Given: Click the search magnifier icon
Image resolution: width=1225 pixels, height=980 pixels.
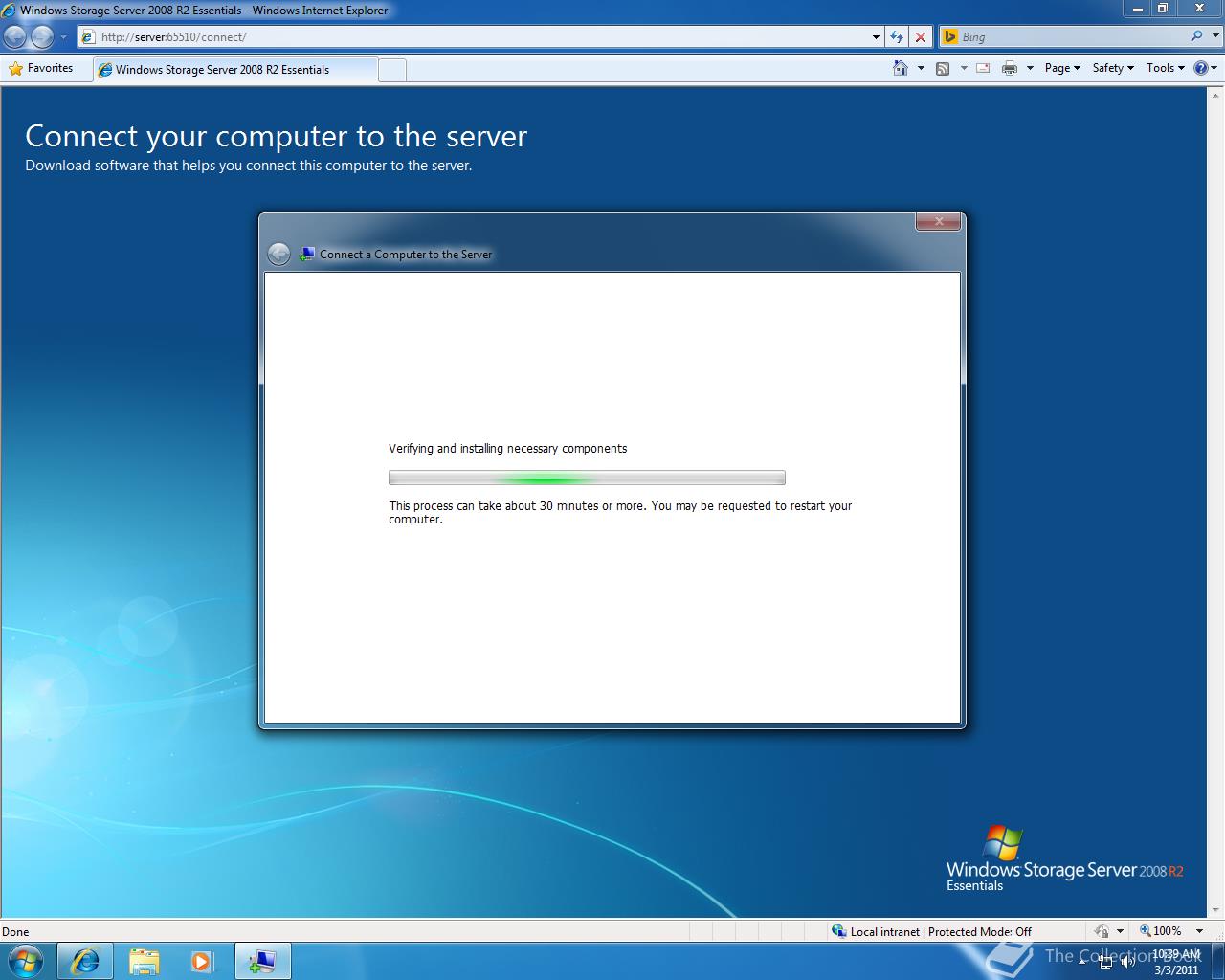Looking at the screenshot, I should coord(1196,36).
